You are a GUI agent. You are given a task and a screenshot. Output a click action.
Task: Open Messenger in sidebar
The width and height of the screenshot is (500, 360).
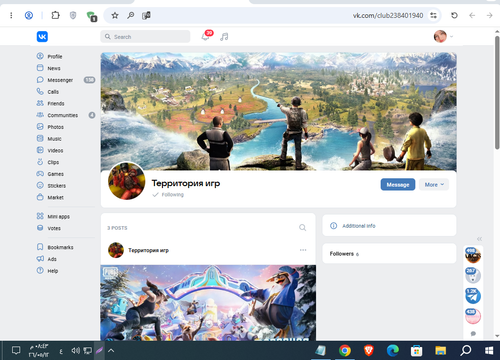[60, 80]
